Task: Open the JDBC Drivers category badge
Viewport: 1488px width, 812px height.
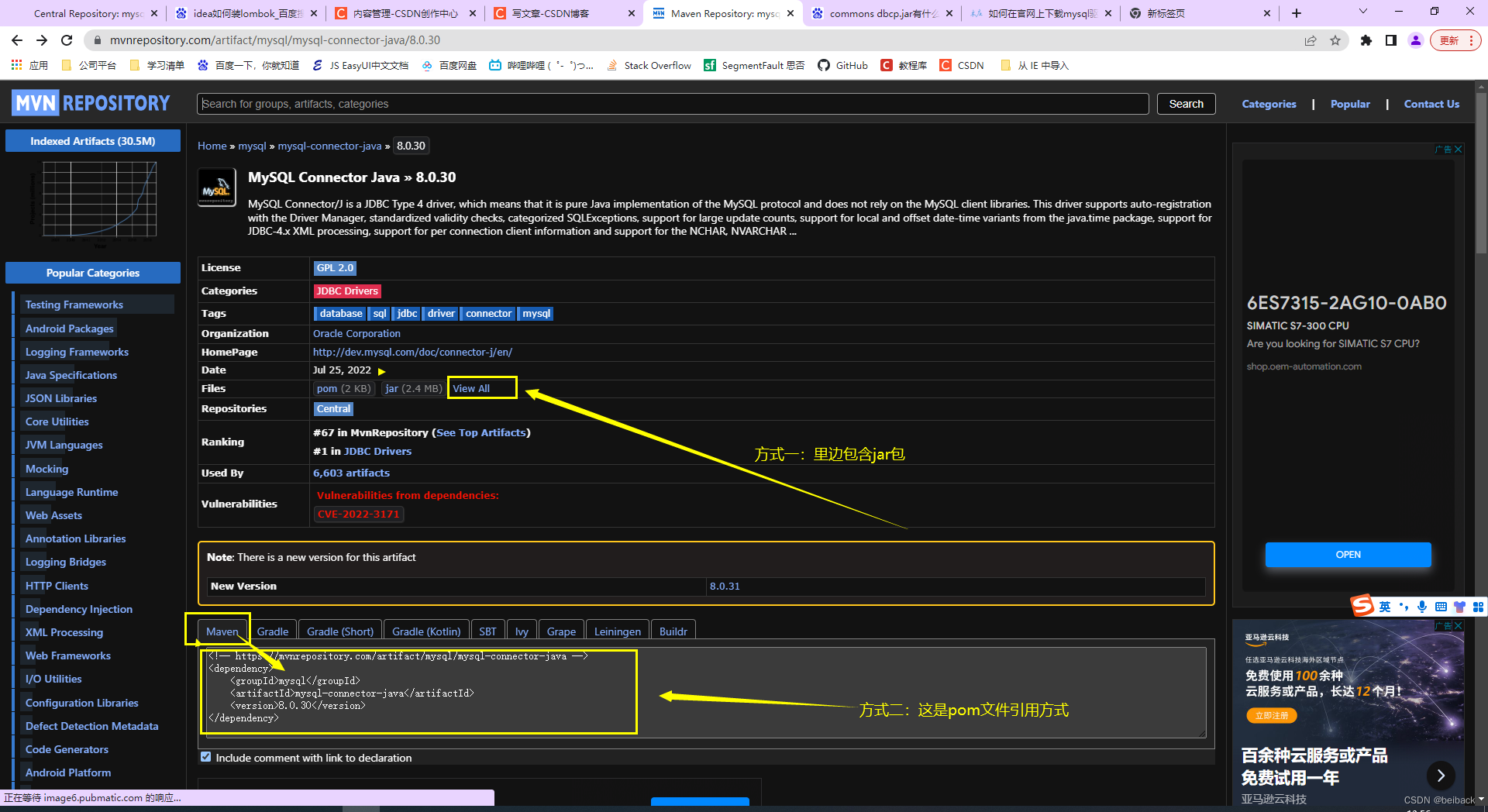Action: [347, 291]
